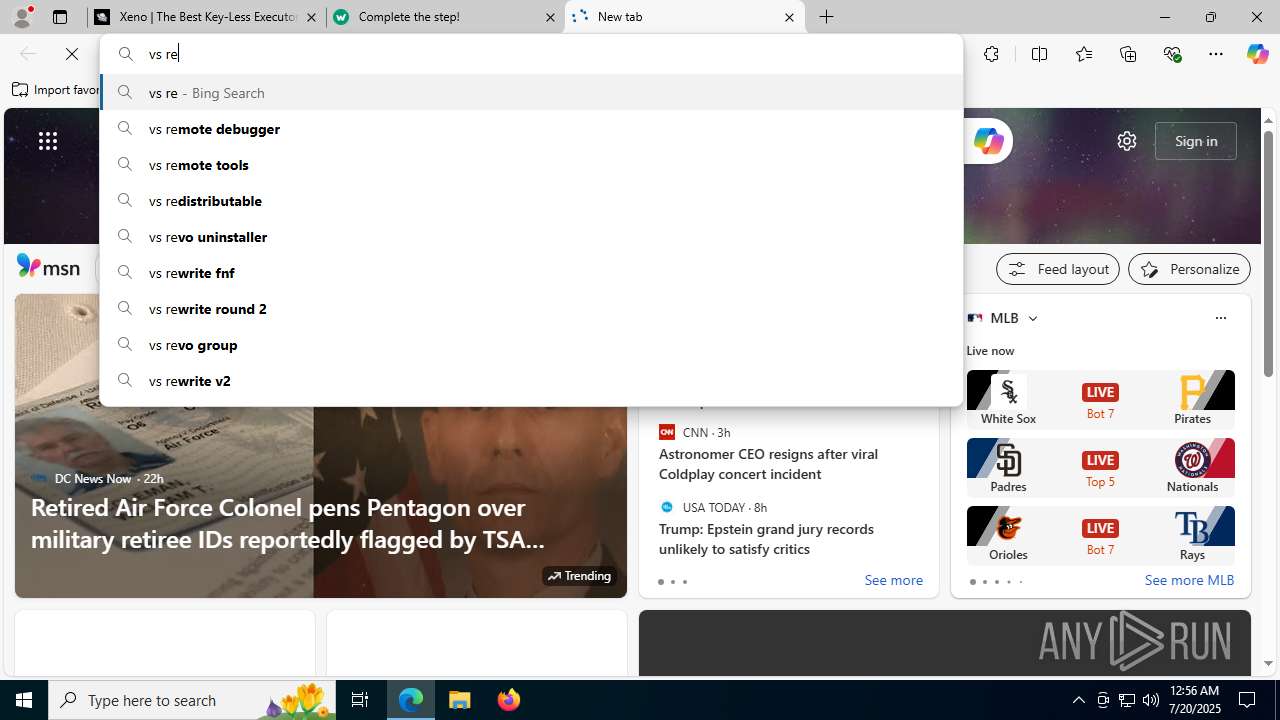Open the See more news link
The image size is (1280, 720).
(893, 580)
